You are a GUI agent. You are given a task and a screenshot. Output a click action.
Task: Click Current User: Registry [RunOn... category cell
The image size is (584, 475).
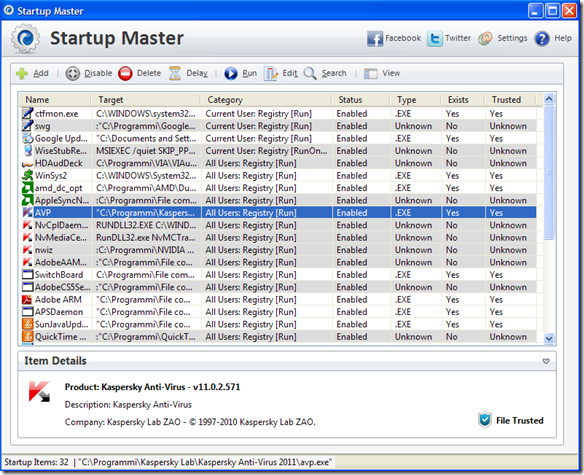click(x=266, y=151)
